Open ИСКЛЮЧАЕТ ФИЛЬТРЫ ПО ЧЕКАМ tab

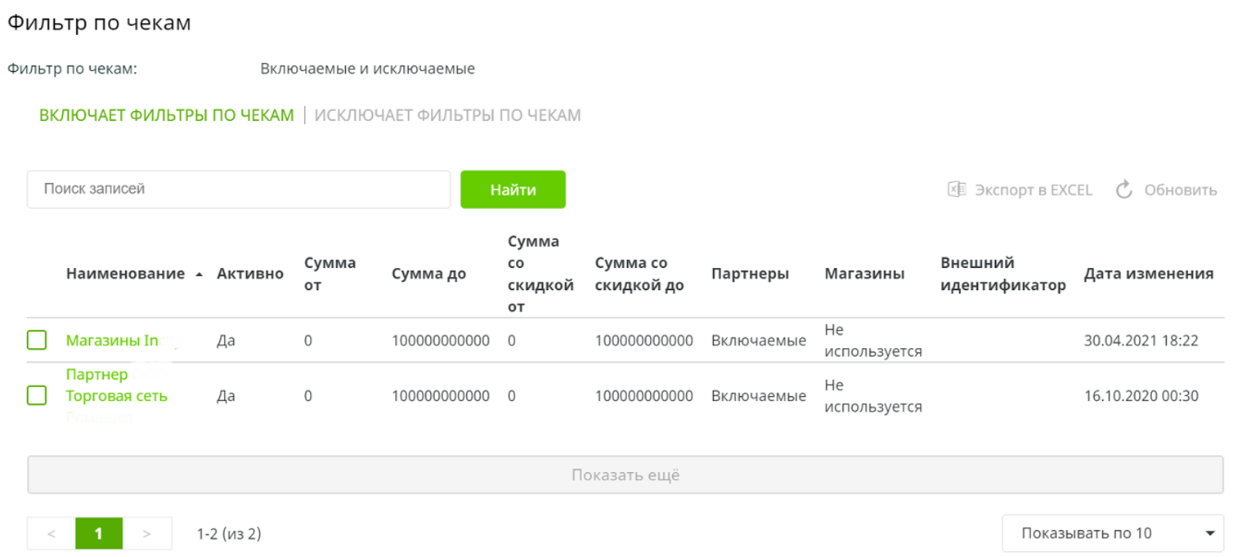tap(447, 115)
